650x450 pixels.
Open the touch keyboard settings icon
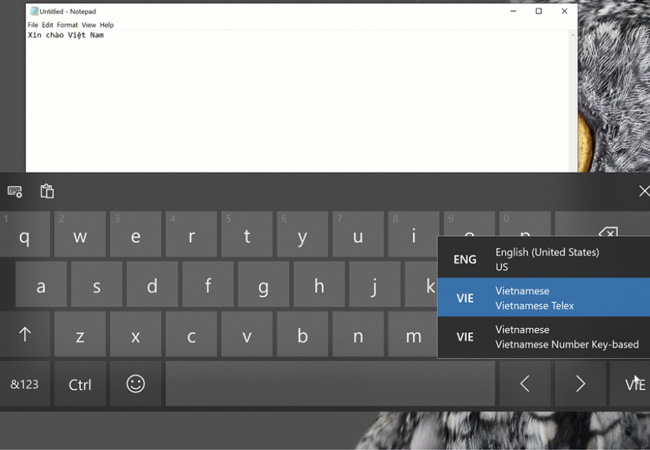(x=15, y=191)
